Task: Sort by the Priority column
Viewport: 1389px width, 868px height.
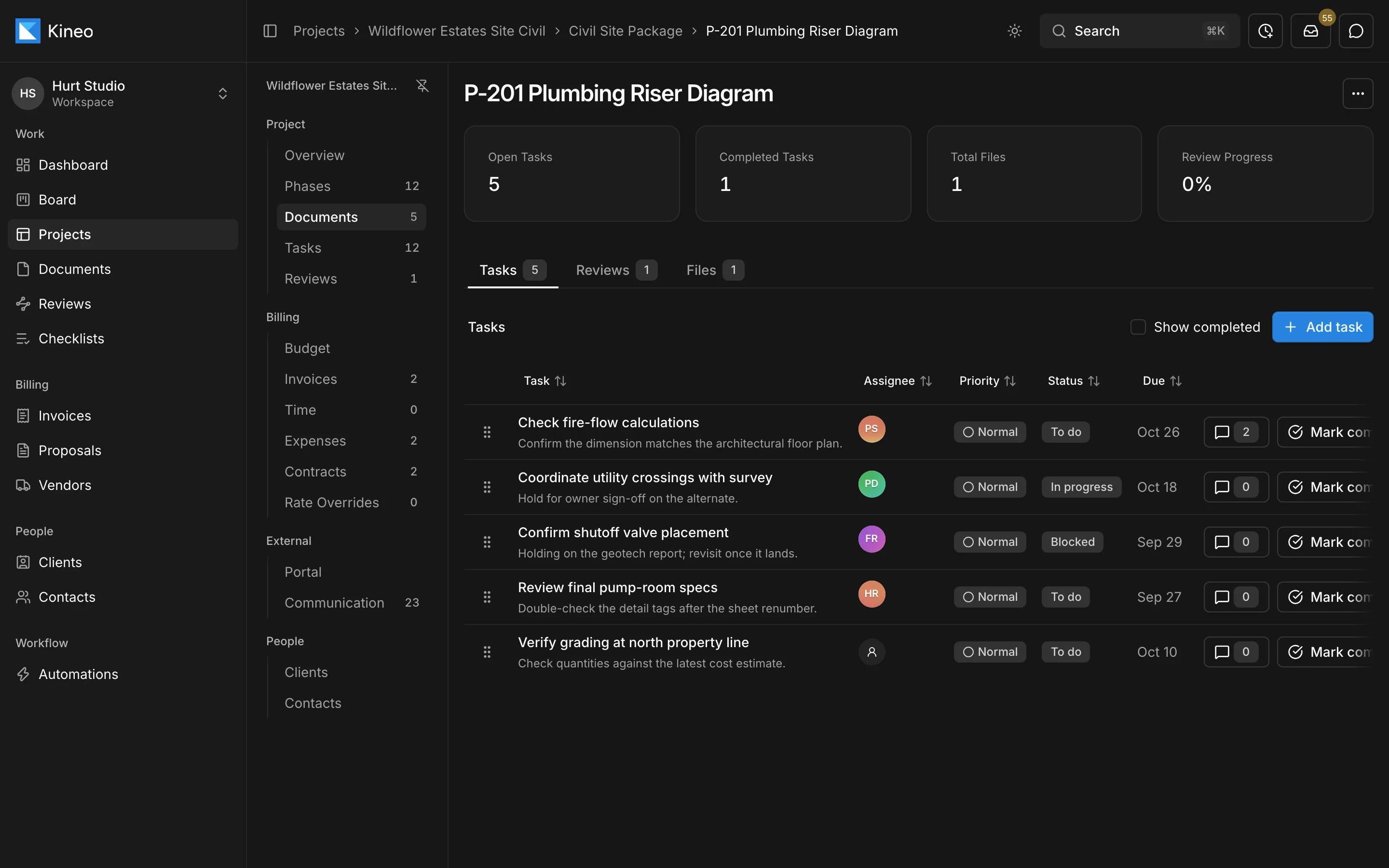Action: tap(987, 381)
